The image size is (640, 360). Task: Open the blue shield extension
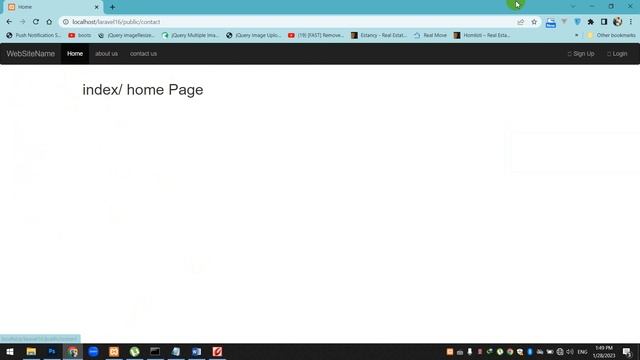577,22
